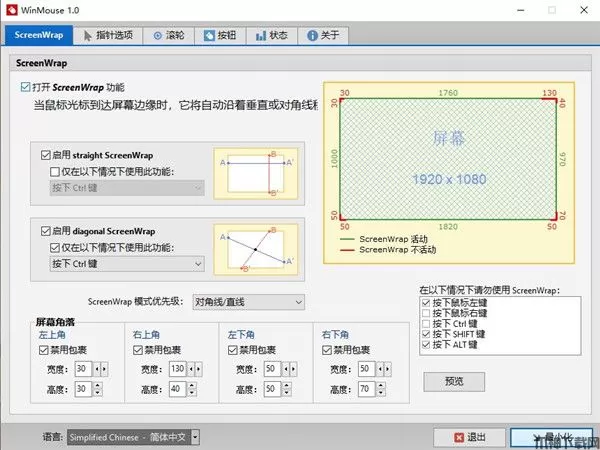Toggle 禁用包裹 checkbox under 右上角
The width and height of the screenshot is (600, 450).
click(138, 351)
